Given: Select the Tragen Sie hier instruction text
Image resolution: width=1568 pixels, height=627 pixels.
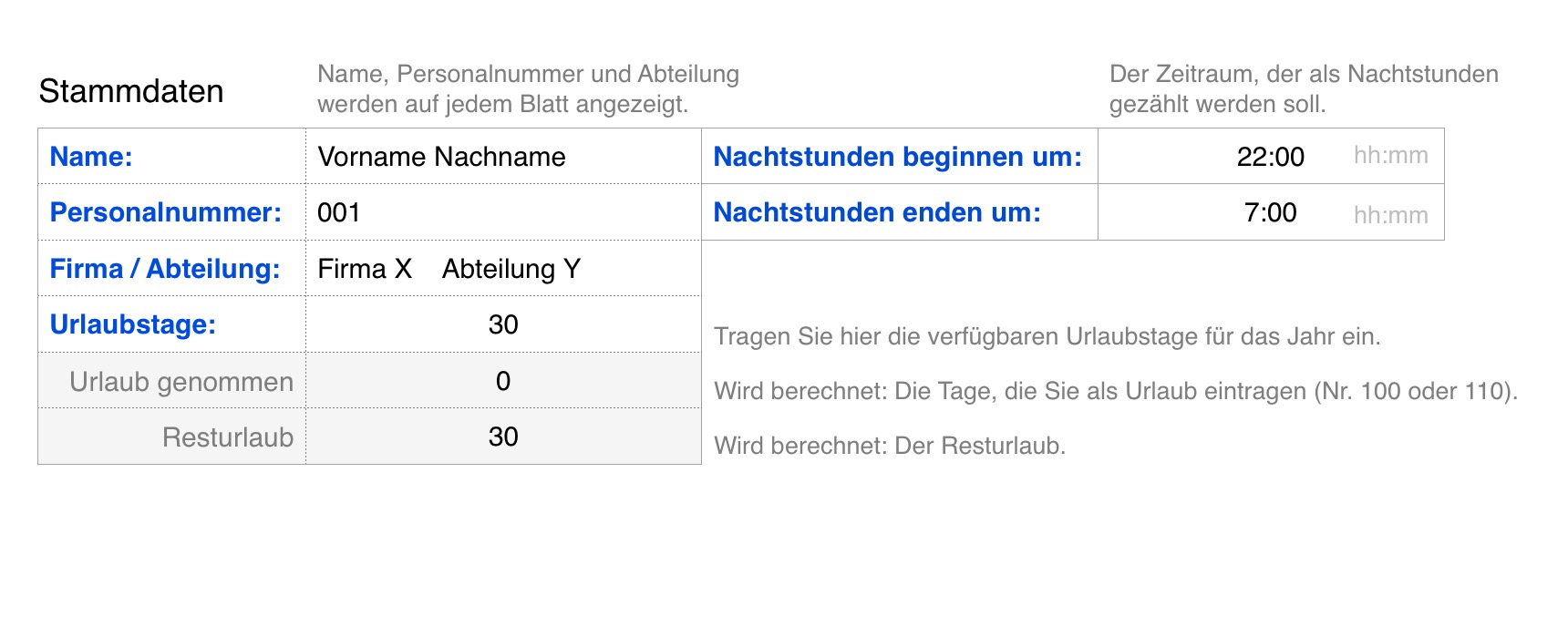Looking at the screenshot, I should pyautogui.click(x=1047, y=336).
